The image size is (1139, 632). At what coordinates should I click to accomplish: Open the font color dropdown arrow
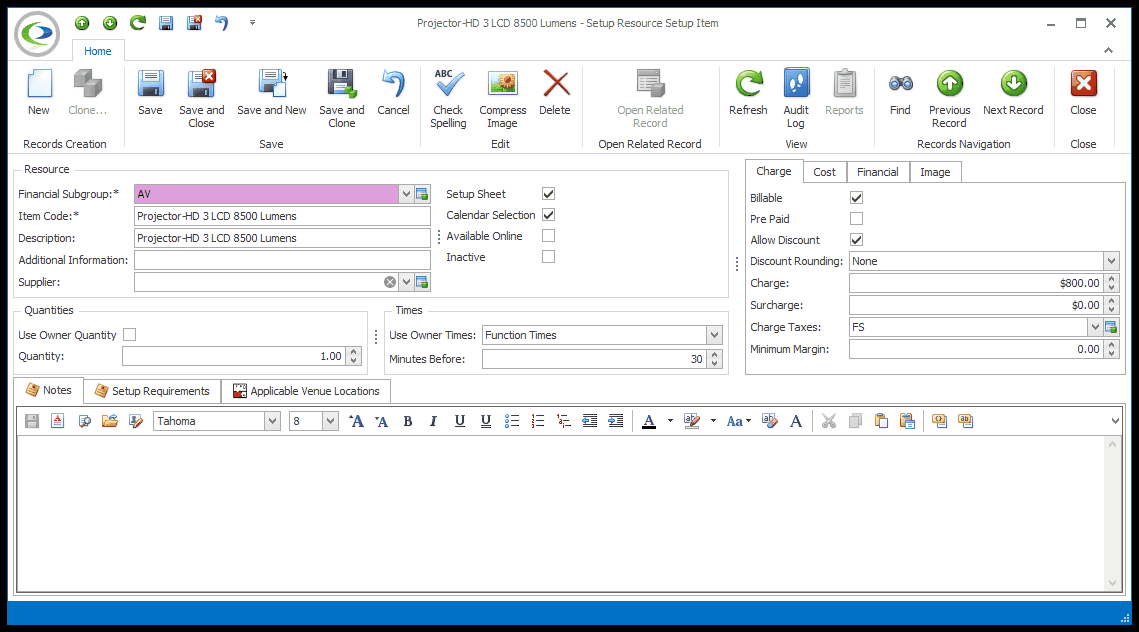pos(670,421)
